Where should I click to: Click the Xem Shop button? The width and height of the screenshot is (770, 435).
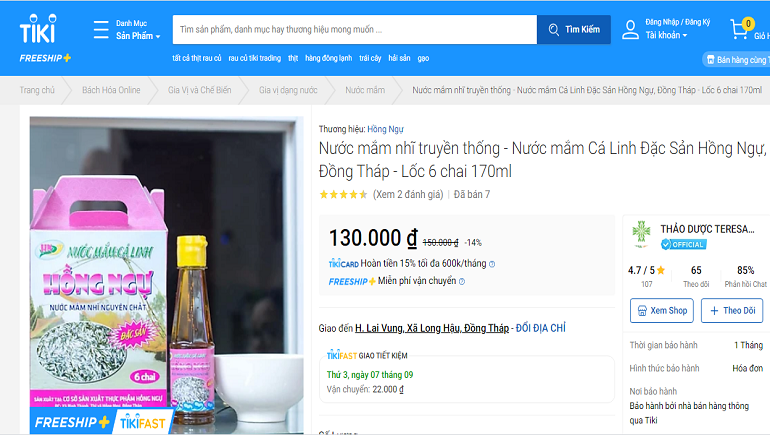click(x=661, y=310)
